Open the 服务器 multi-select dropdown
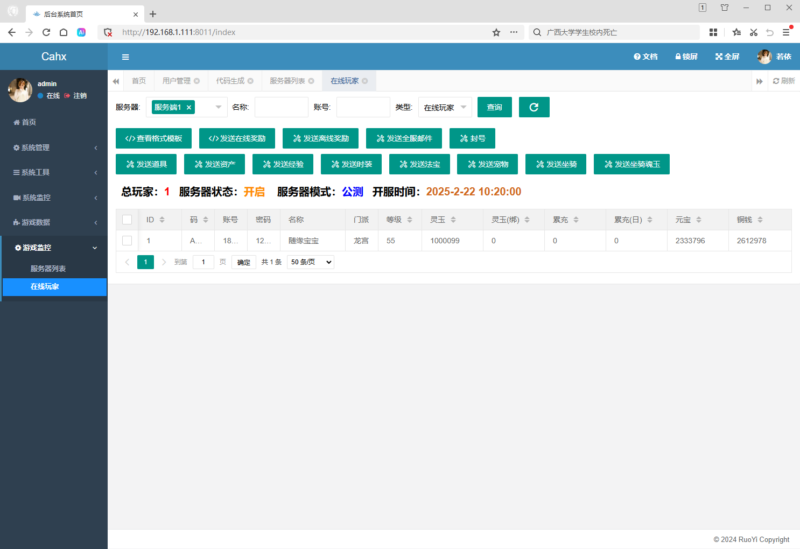 tap(187, 107)
